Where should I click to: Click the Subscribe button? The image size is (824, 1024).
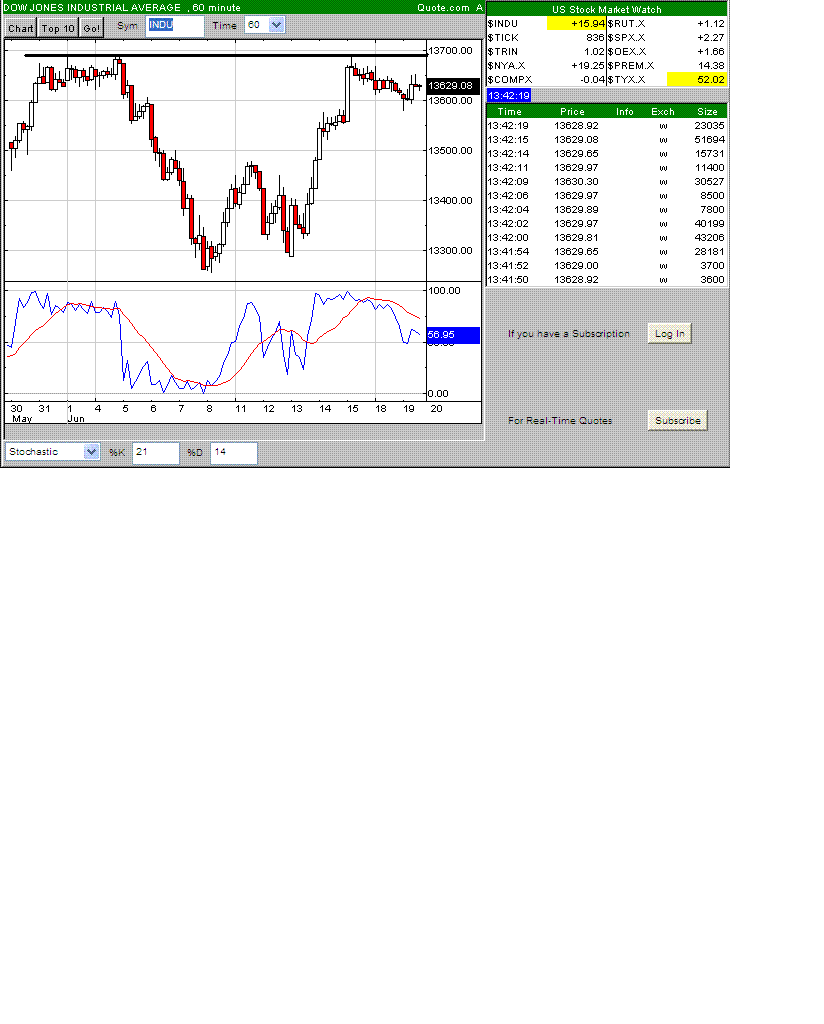678,421
